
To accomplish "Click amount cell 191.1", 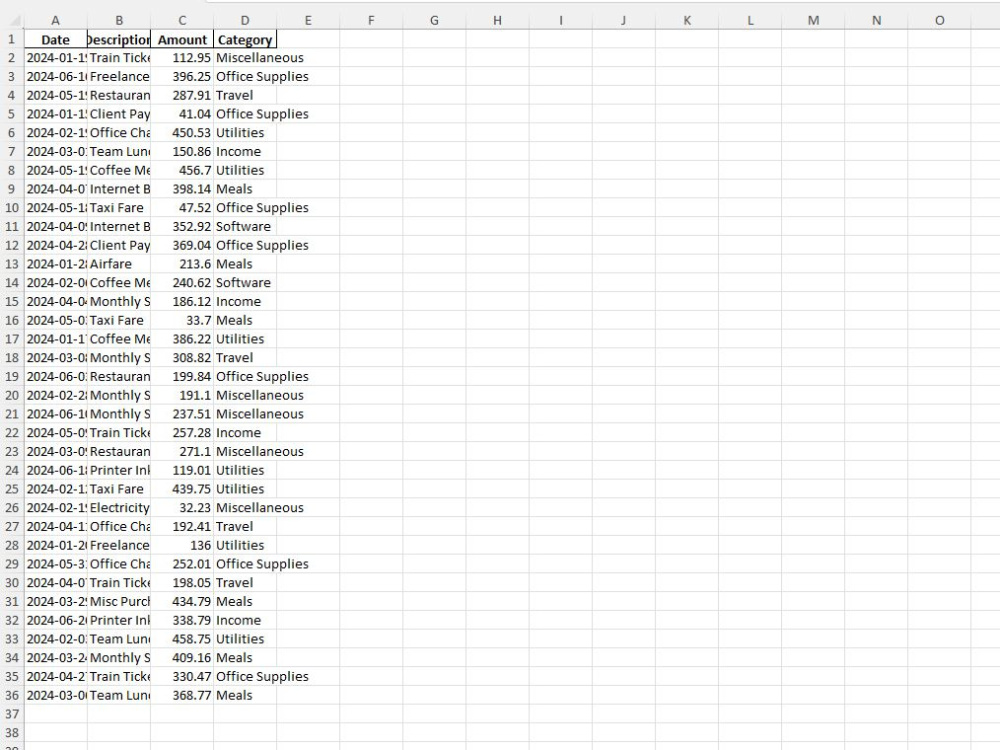I will [x=182, y=395].
